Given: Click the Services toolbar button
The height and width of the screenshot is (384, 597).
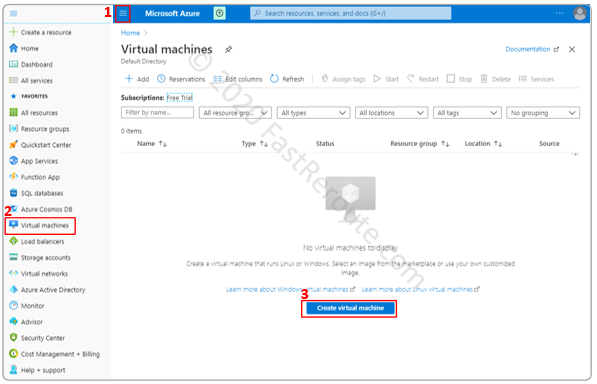Looking at the screenshot, I should (x=536, y=79).
